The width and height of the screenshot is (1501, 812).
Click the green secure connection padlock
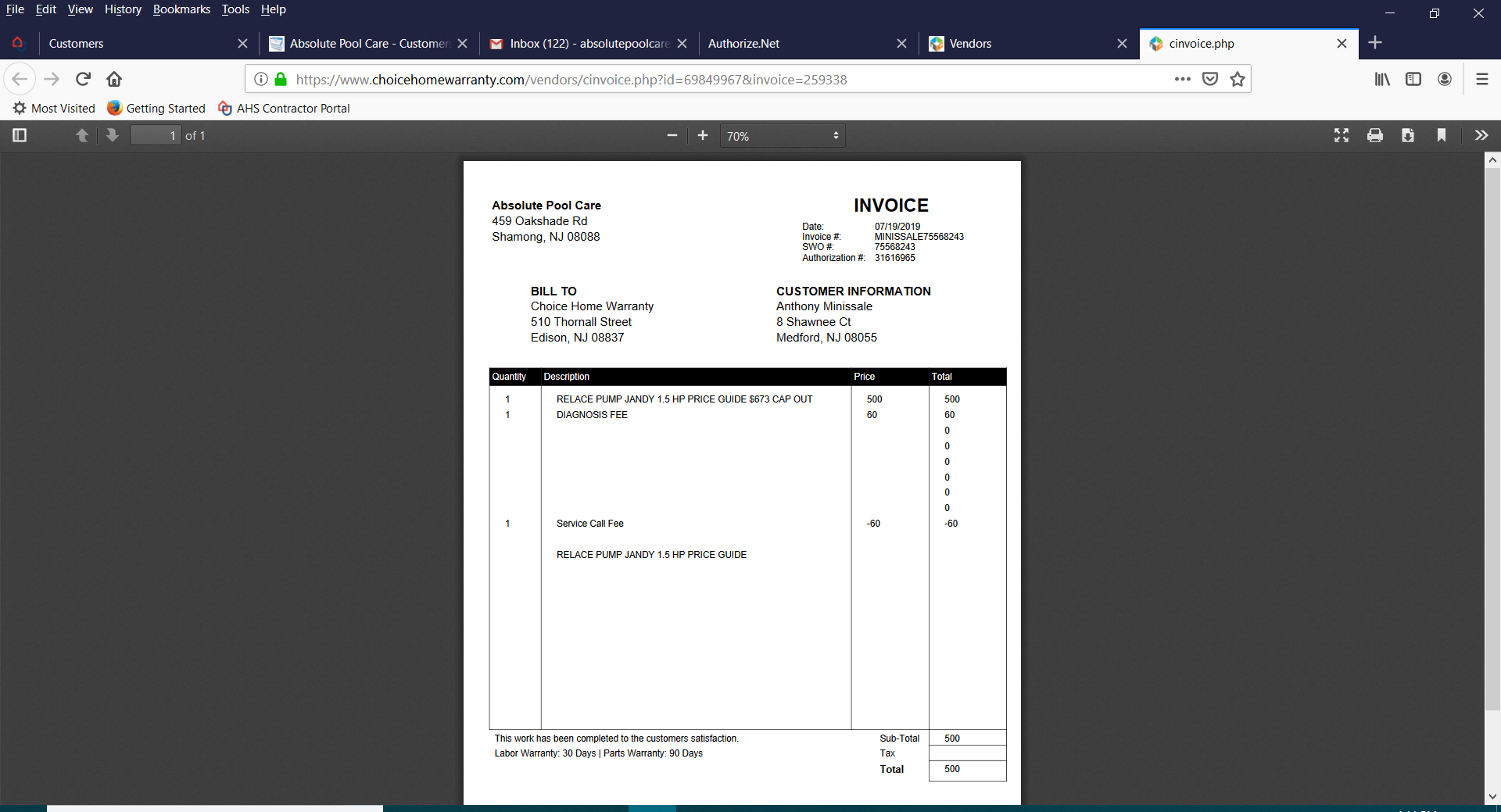[281, 79]
